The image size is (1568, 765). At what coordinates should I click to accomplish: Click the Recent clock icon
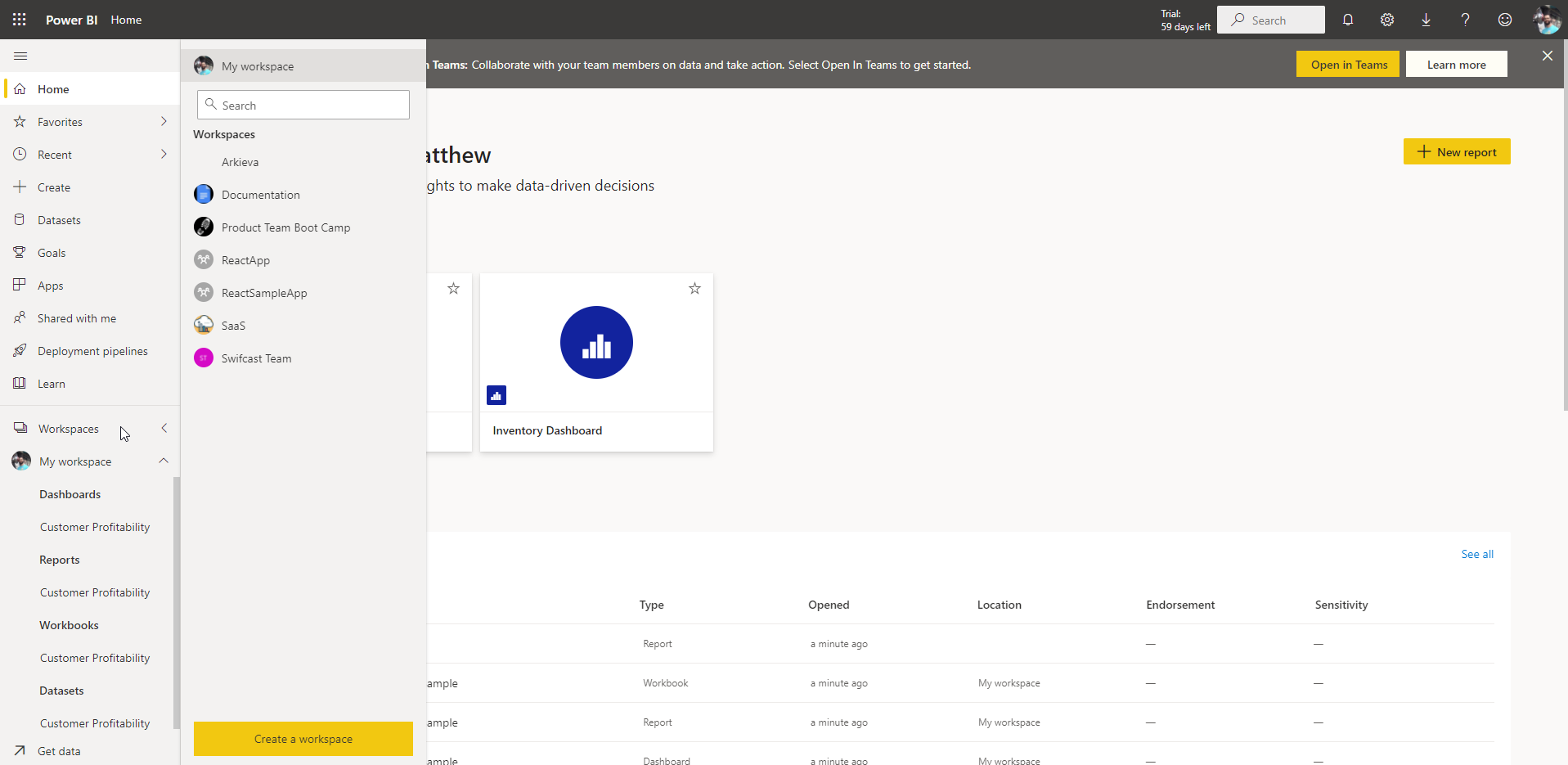tap(20, 154)
